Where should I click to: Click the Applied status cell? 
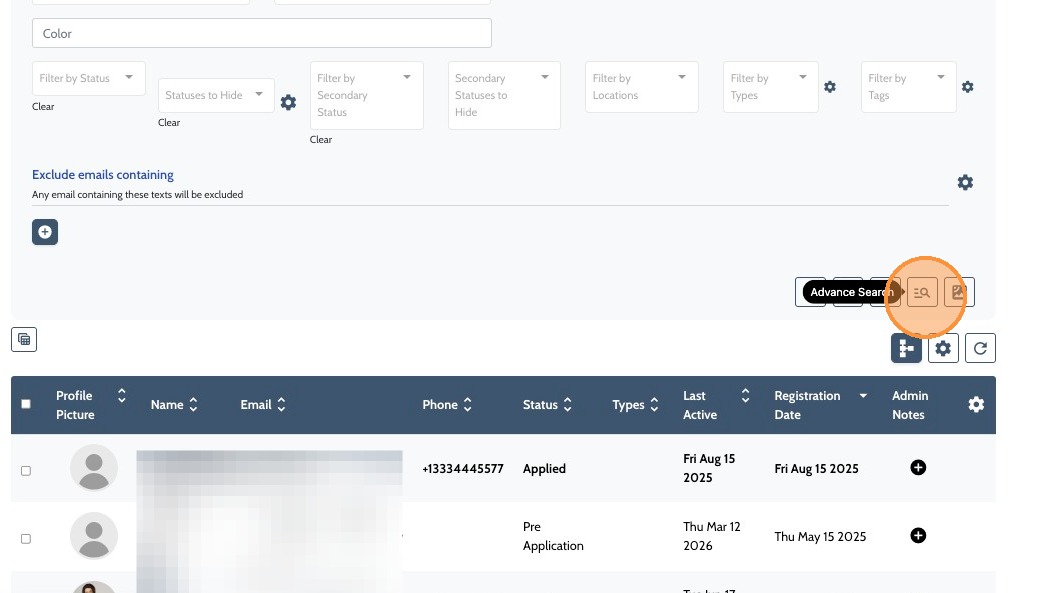coord(544,468)
